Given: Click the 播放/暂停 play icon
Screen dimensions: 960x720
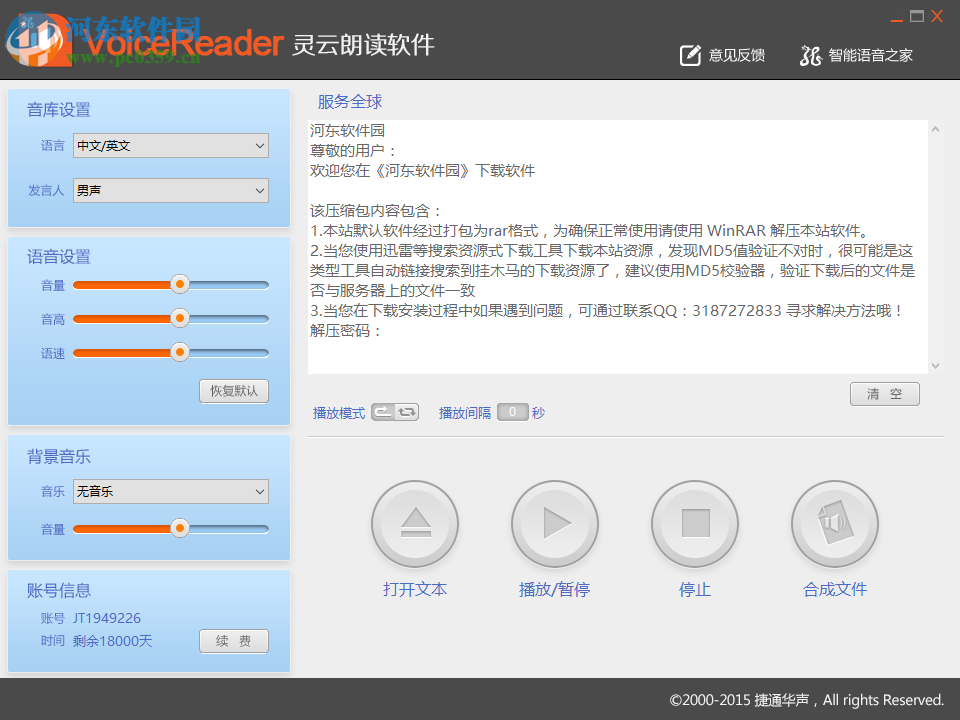Looking at the screenshot, I should 555,523.
